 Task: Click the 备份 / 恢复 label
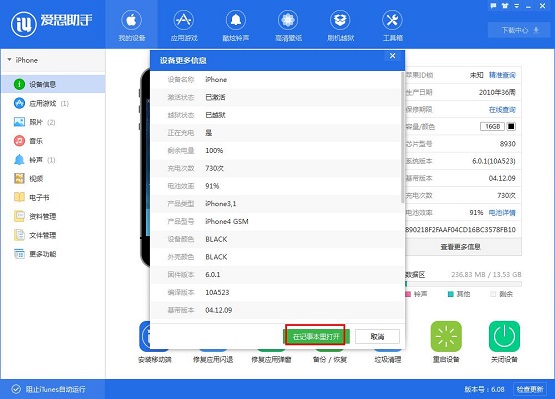330,360
